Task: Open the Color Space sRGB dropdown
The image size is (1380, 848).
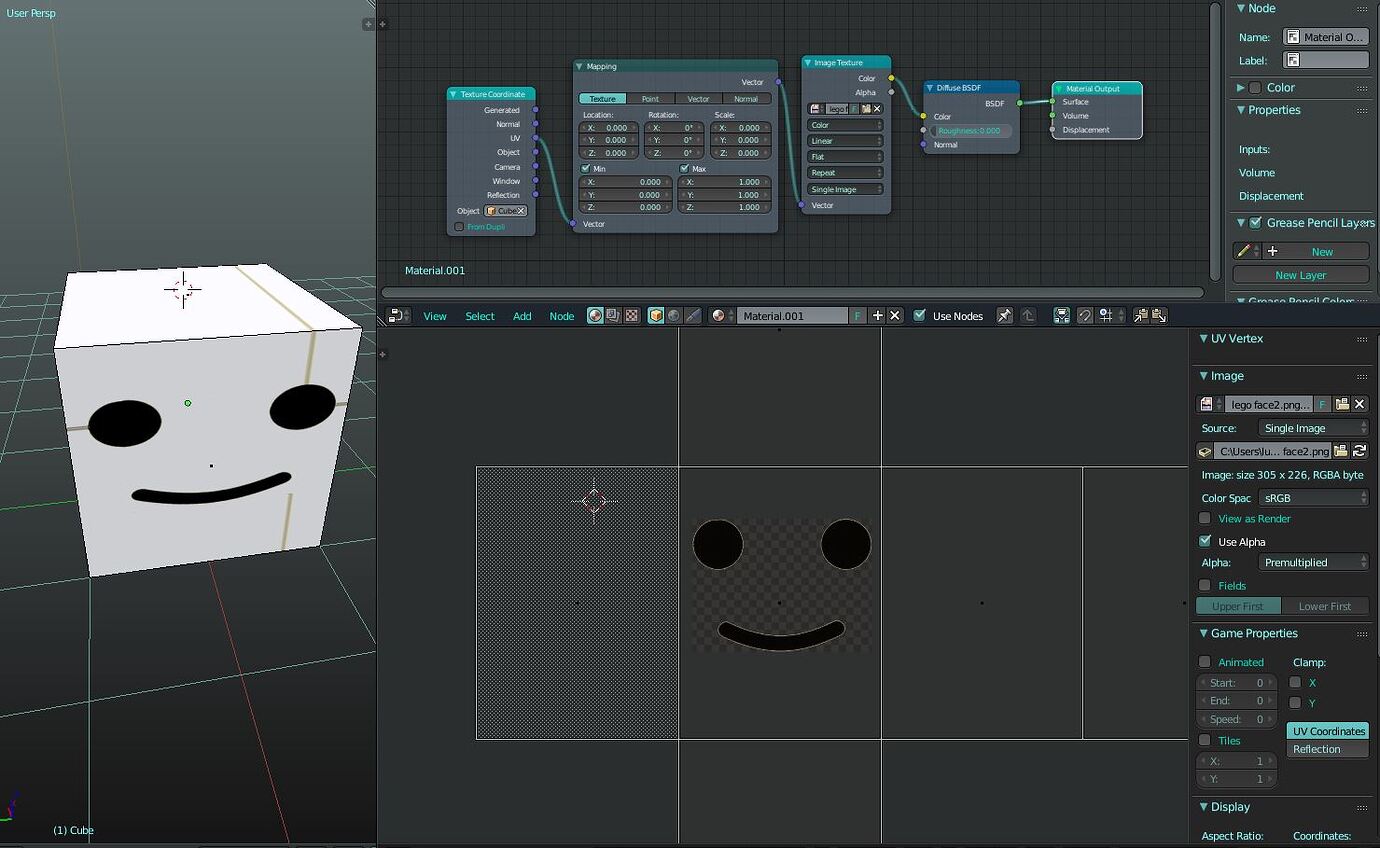Action: pyautogui.click(x=1313, y=498)
